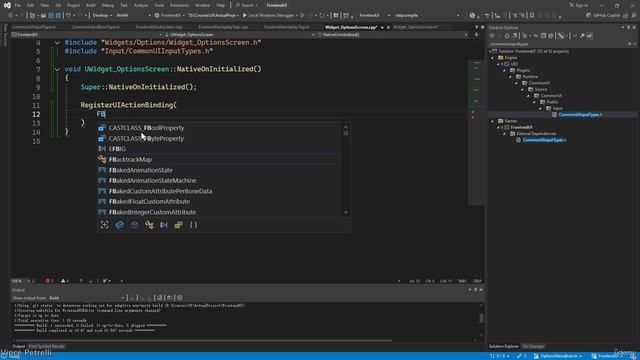
Task: Open the Edit menu
Action: pyautogui.click(x=31, y=5)
